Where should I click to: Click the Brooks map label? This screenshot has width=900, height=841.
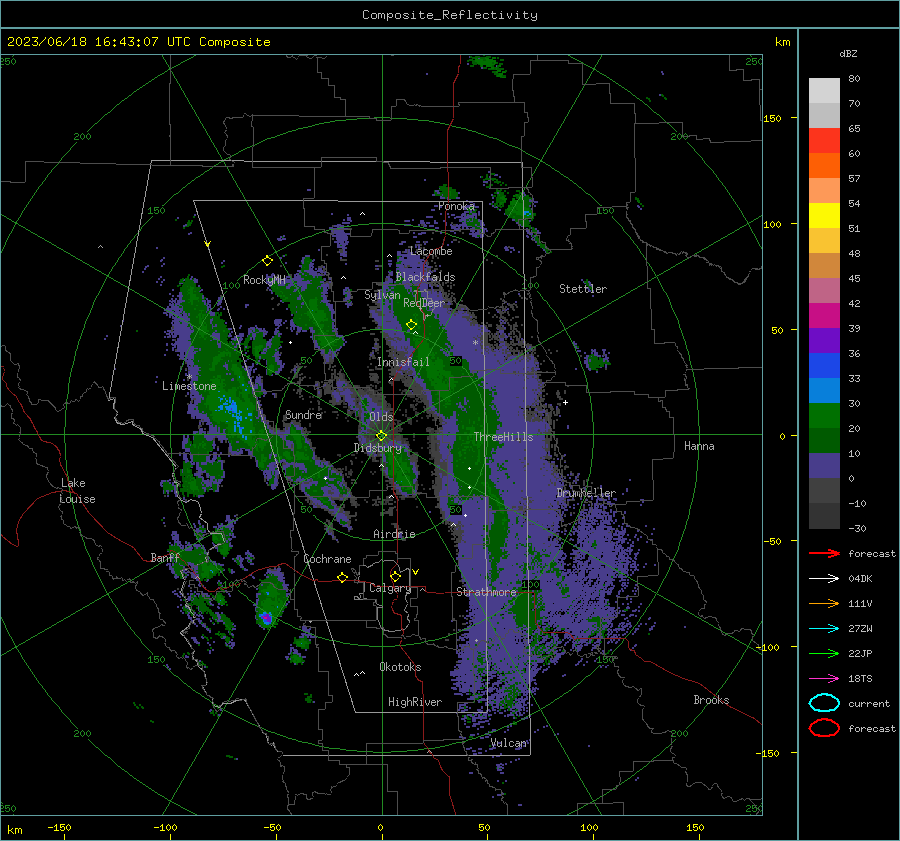tap(711, 700)
